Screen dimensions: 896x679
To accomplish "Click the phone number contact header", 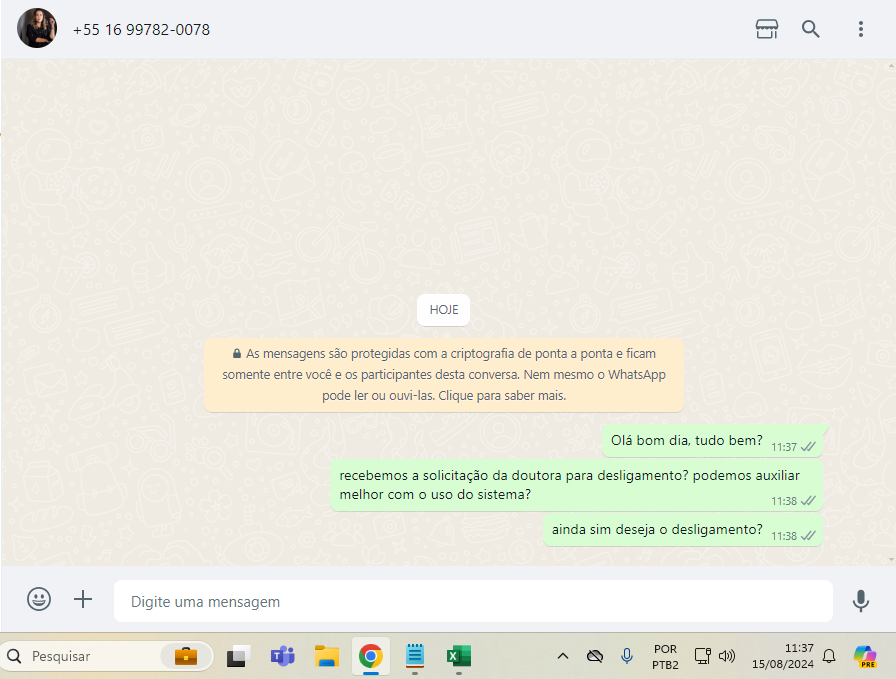I will pyautogui.click(x=141, y=30).
